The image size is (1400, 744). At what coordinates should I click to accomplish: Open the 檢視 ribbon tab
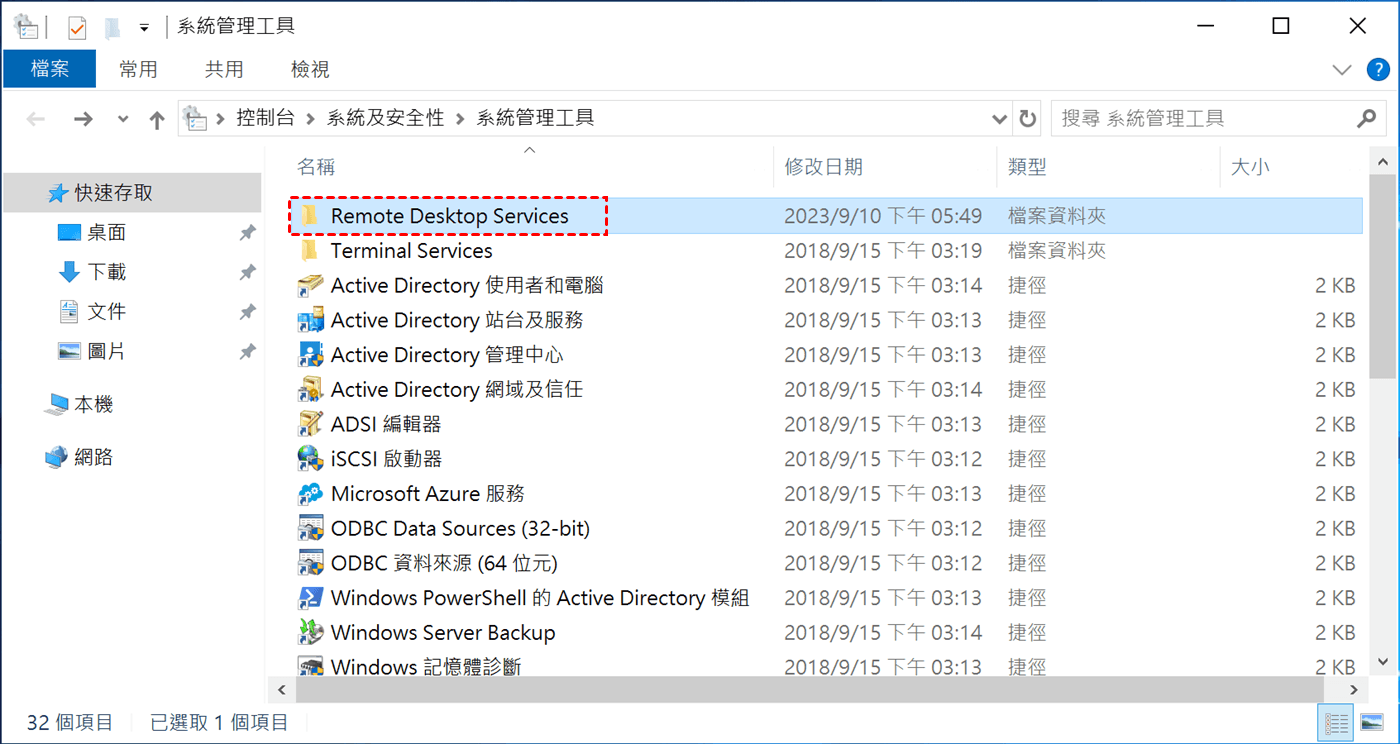pyautogui.click(x=310, y=69)
